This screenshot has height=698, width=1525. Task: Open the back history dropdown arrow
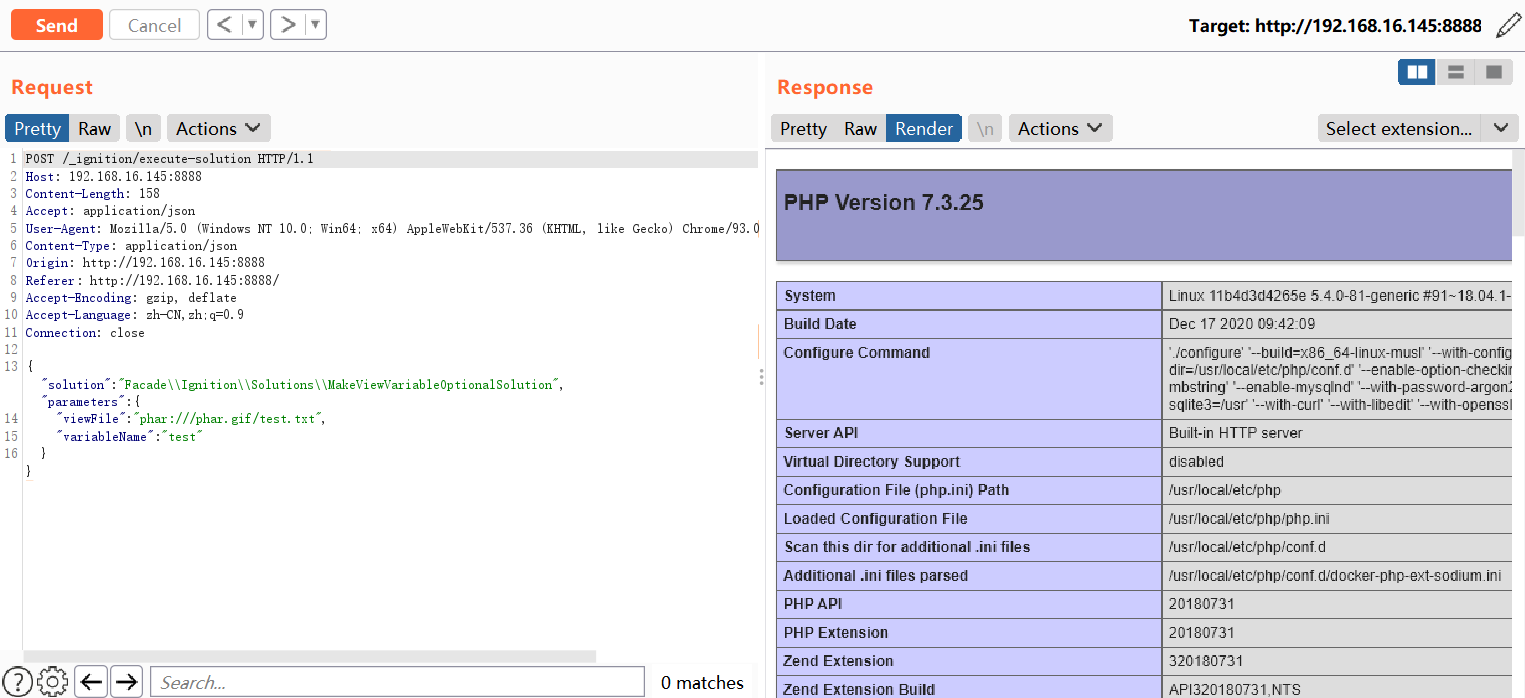pos(253,25)
